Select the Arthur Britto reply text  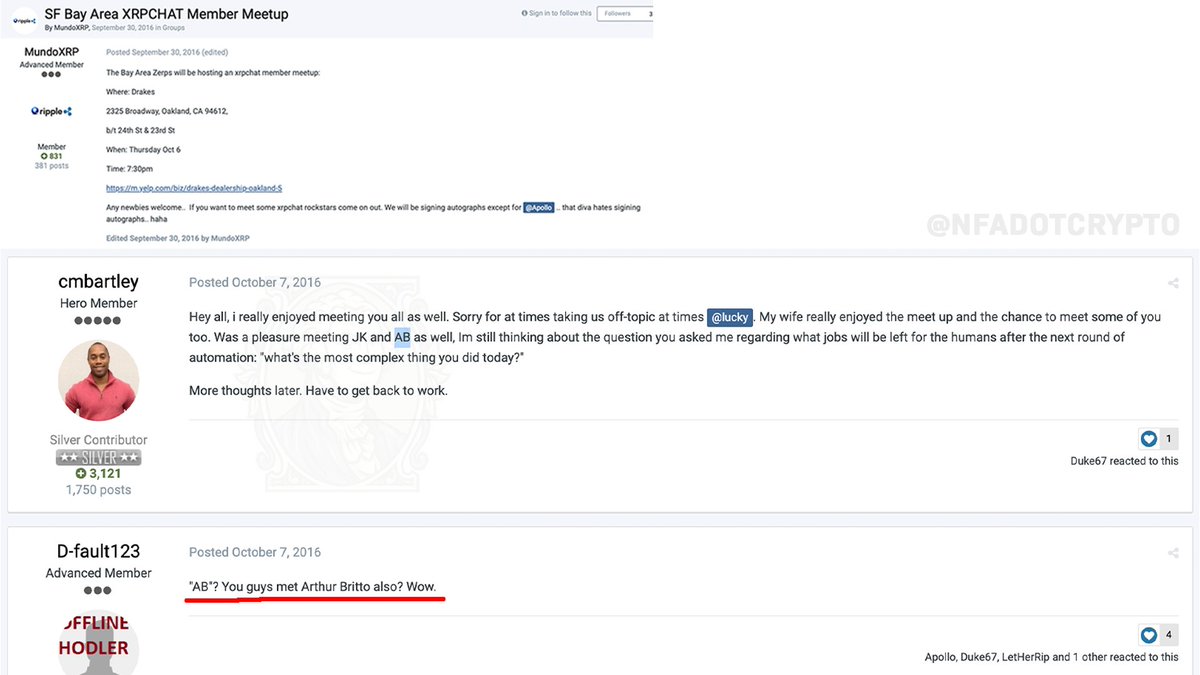(313, 586)
